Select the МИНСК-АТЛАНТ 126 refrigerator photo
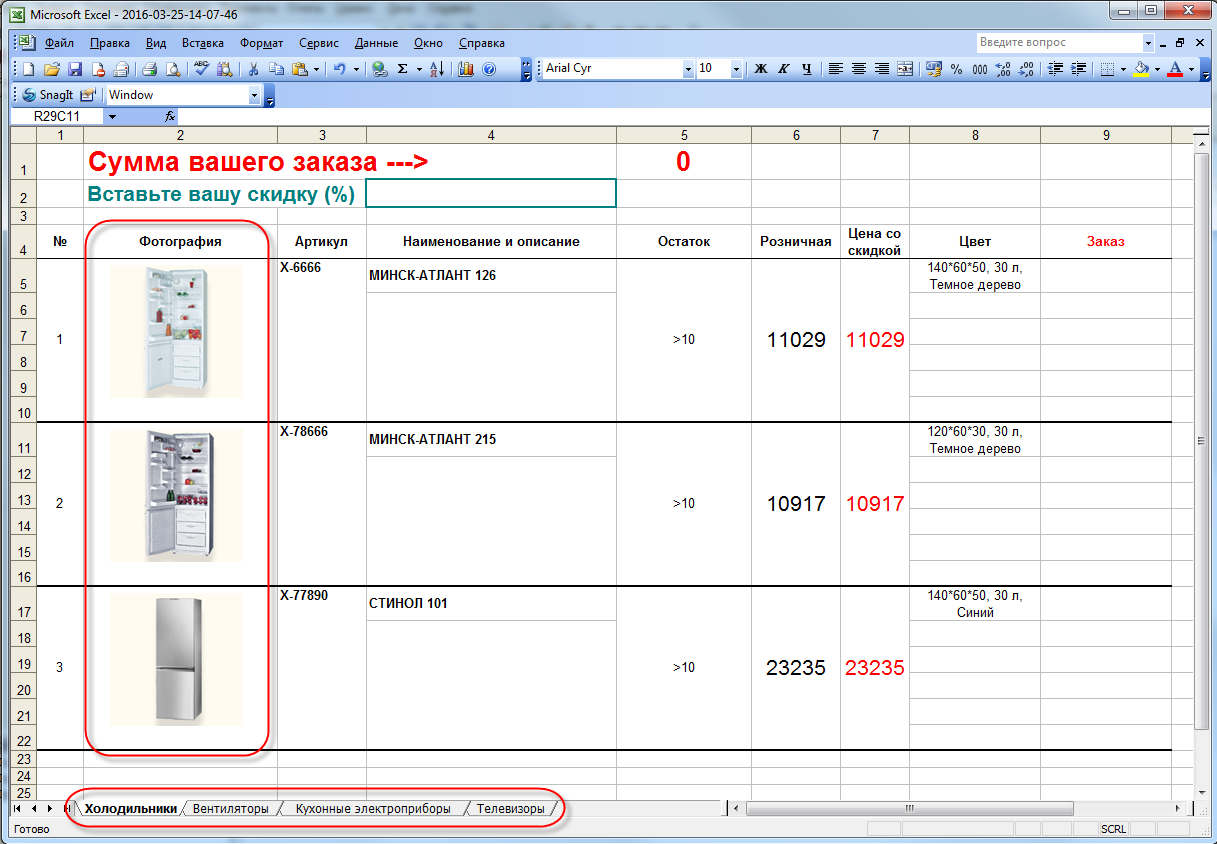The image size is (1217, 844). point(176,331)
